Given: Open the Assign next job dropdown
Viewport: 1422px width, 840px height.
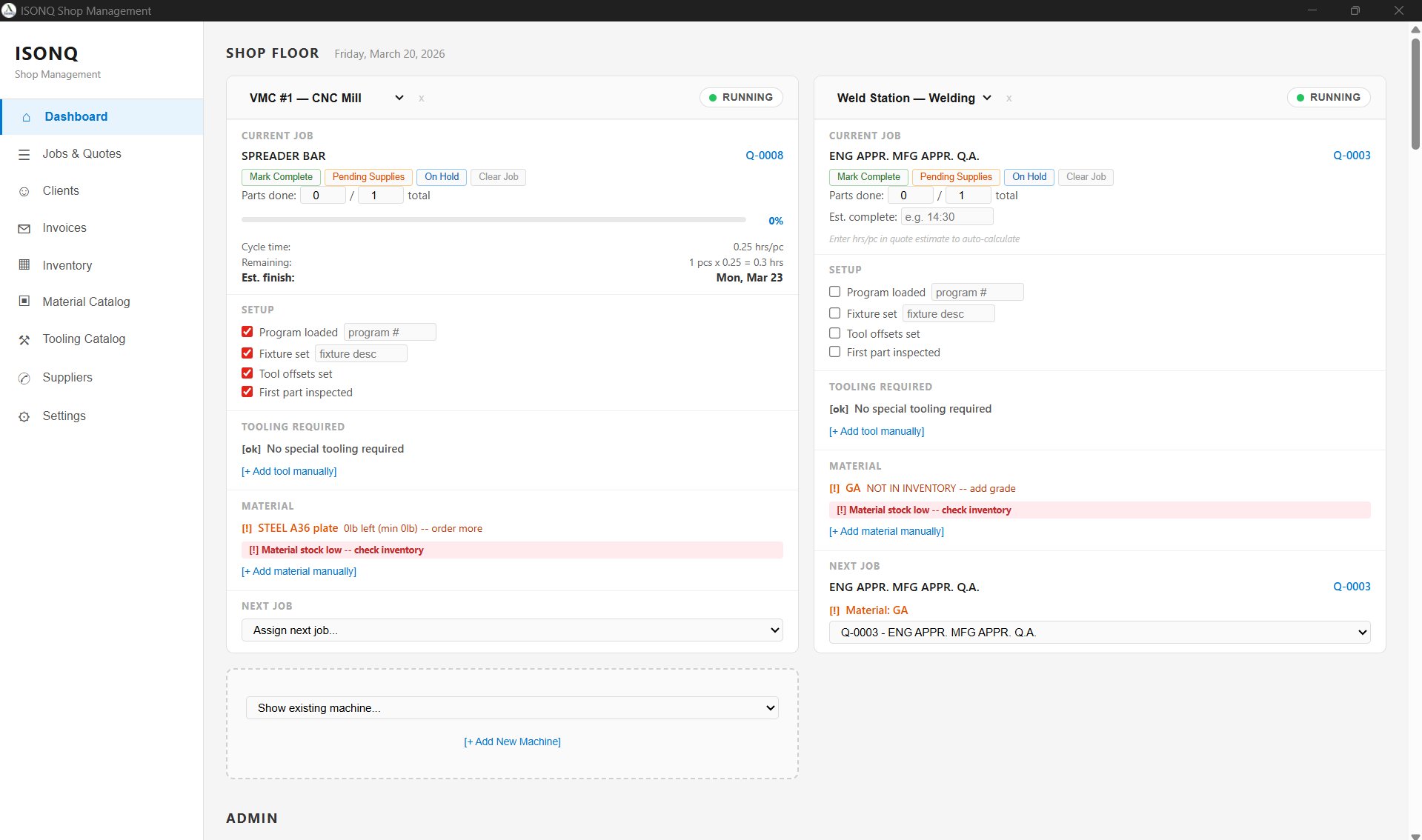Looking at the screenshot, I should [x=512, y=630].
